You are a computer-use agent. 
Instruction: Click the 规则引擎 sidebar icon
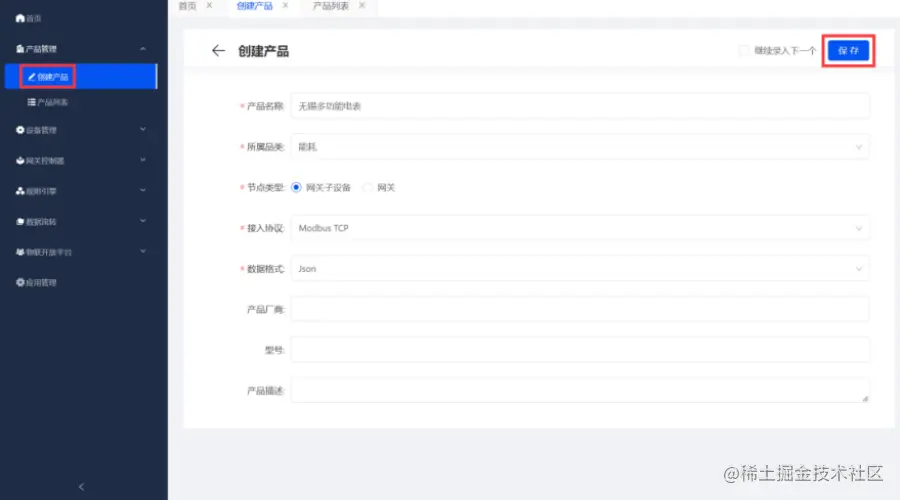click(20, 191)
